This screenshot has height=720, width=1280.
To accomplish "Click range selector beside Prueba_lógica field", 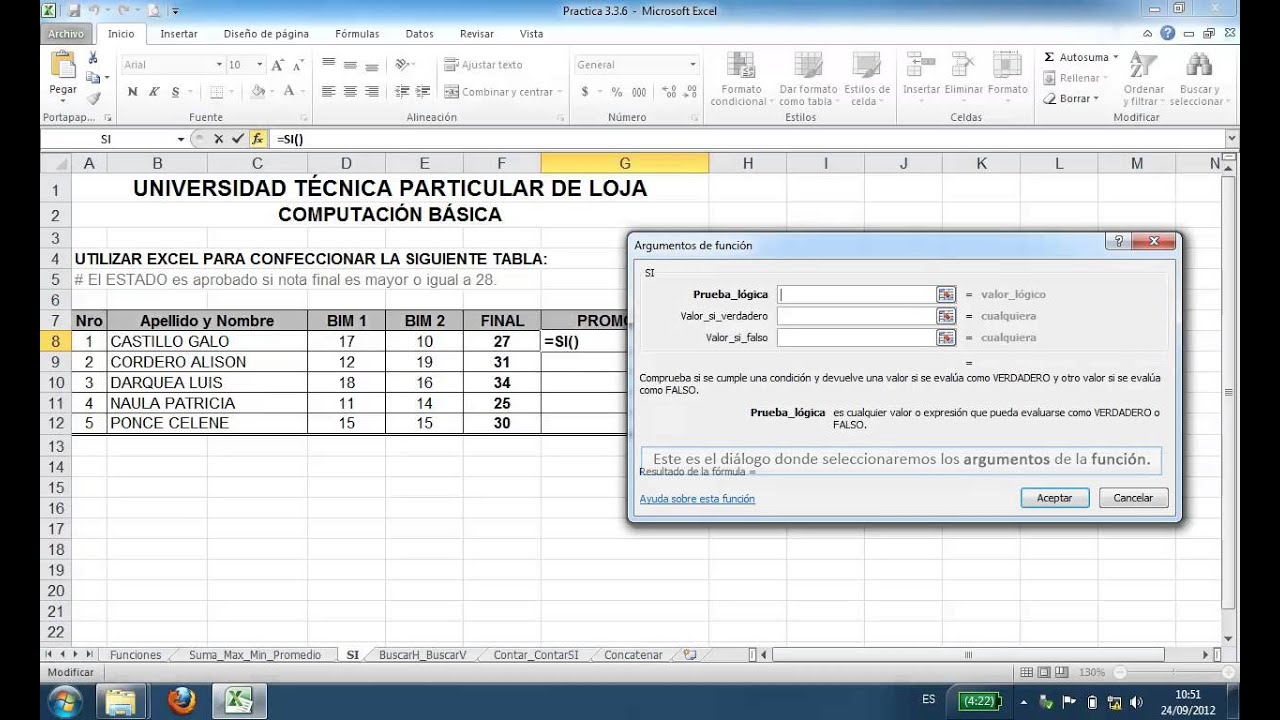I will [x=946, y=294].
